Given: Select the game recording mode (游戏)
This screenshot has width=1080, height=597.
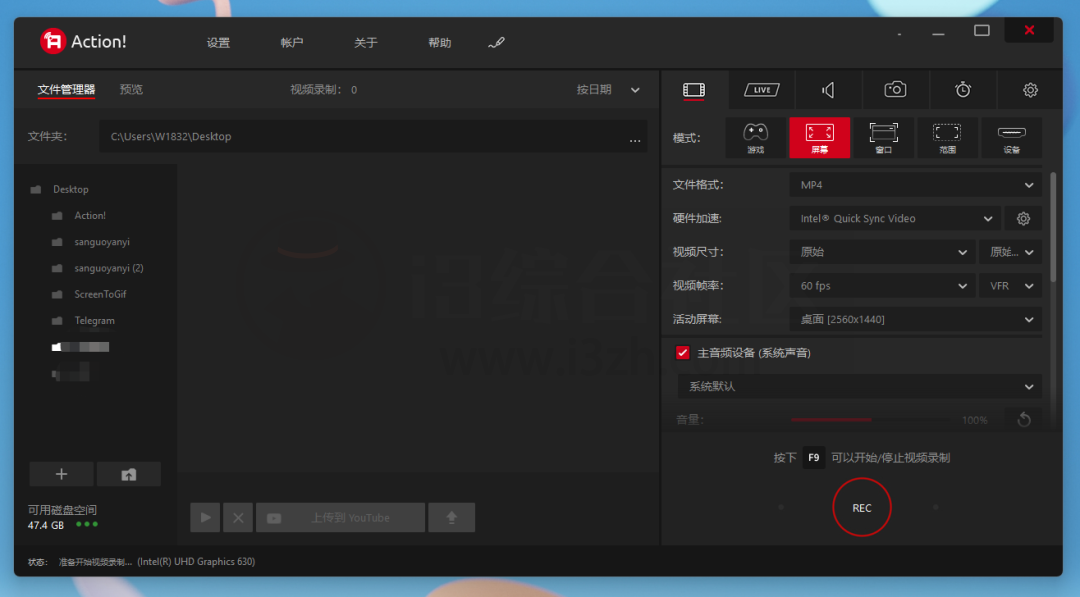Looking at the screenshot, I should 756,138.
